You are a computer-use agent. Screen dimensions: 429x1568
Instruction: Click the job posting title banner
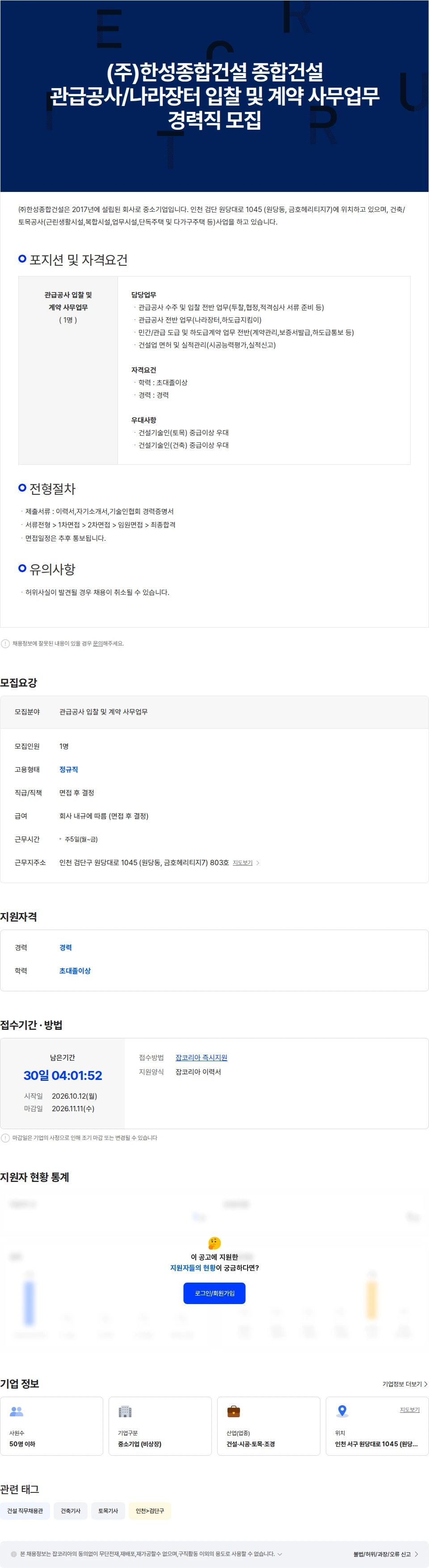pyautogui.click(x=214, y=96)
